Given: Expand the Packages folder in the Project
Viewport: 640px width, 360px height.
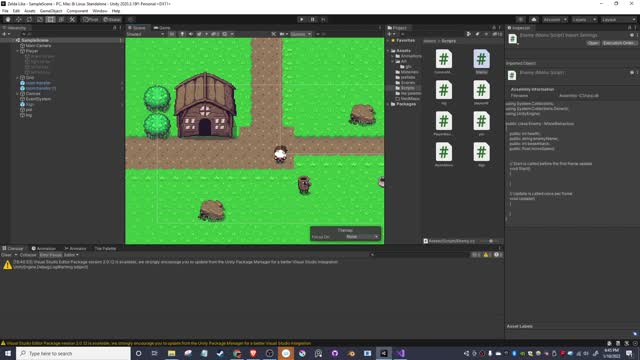Looking at the screenshot, I should coord(388,104).
